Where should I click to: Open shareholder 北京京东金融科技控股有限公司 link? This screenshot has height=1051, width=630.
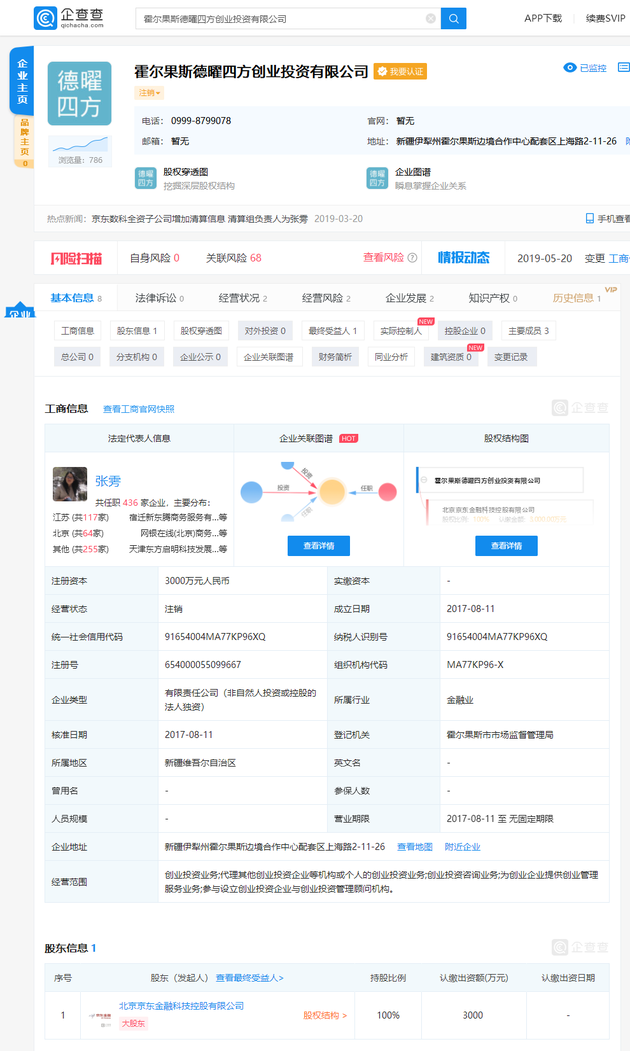(182, 1006)
